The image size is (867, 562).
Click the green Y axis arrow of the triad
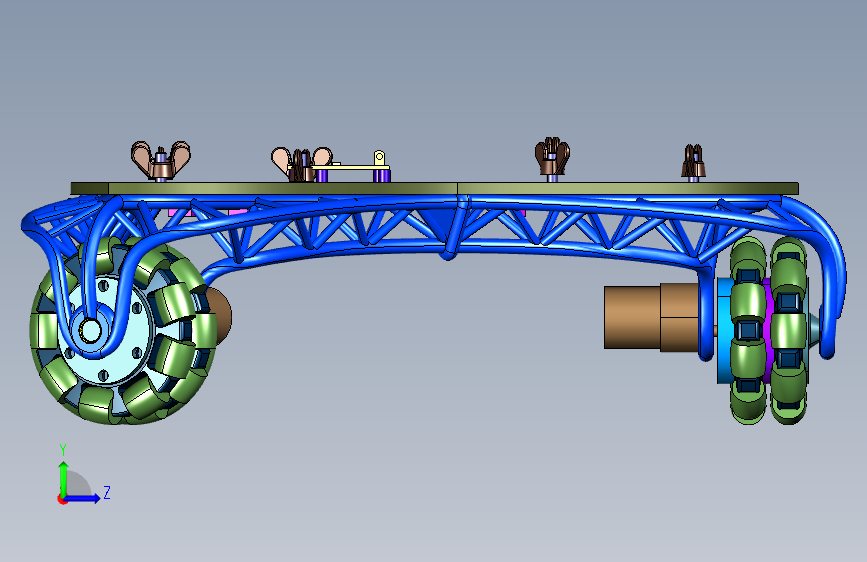(64, 478)
